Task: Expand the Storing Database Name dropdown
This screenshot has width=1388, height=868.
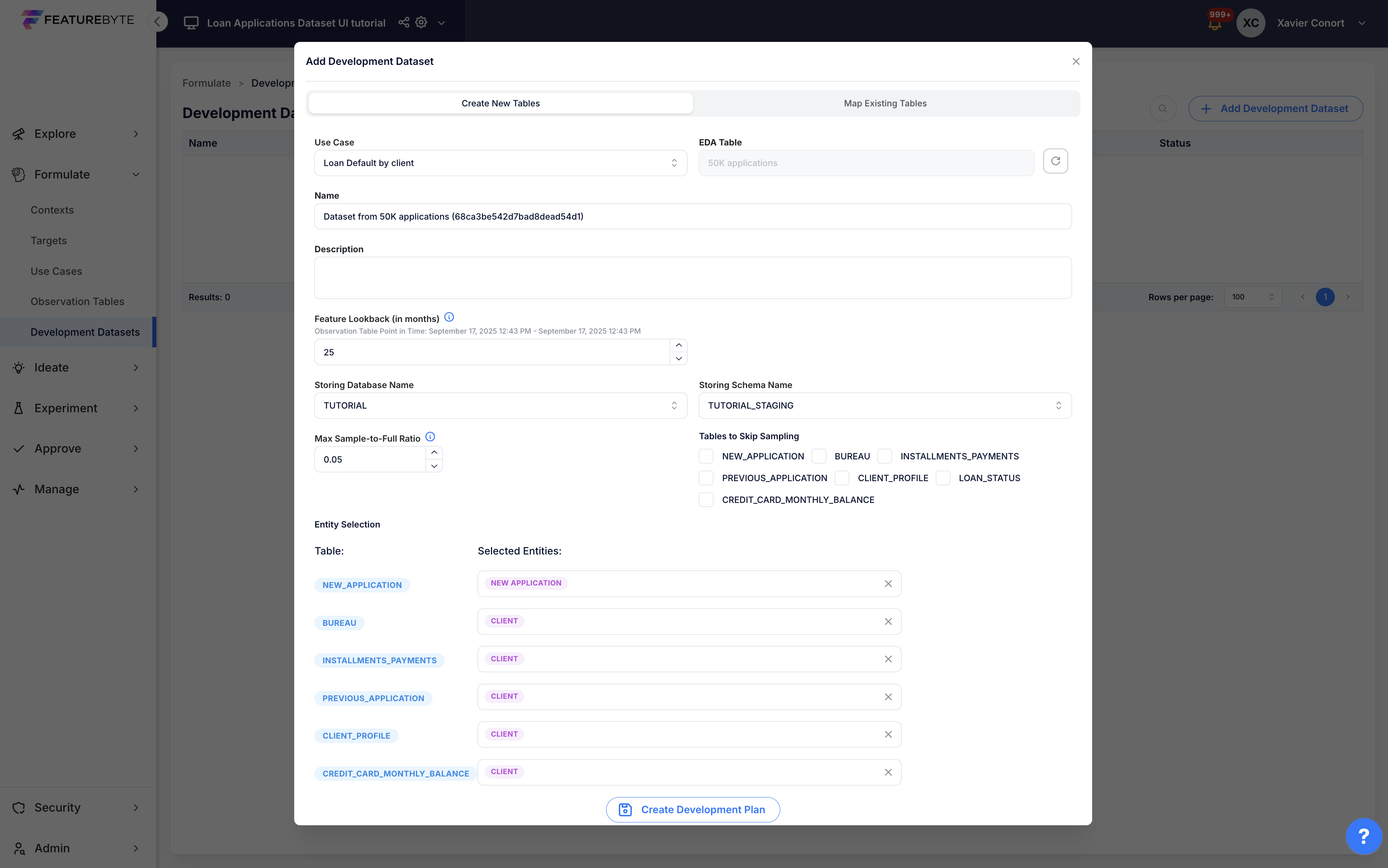Action: click(x=500, y=406)
